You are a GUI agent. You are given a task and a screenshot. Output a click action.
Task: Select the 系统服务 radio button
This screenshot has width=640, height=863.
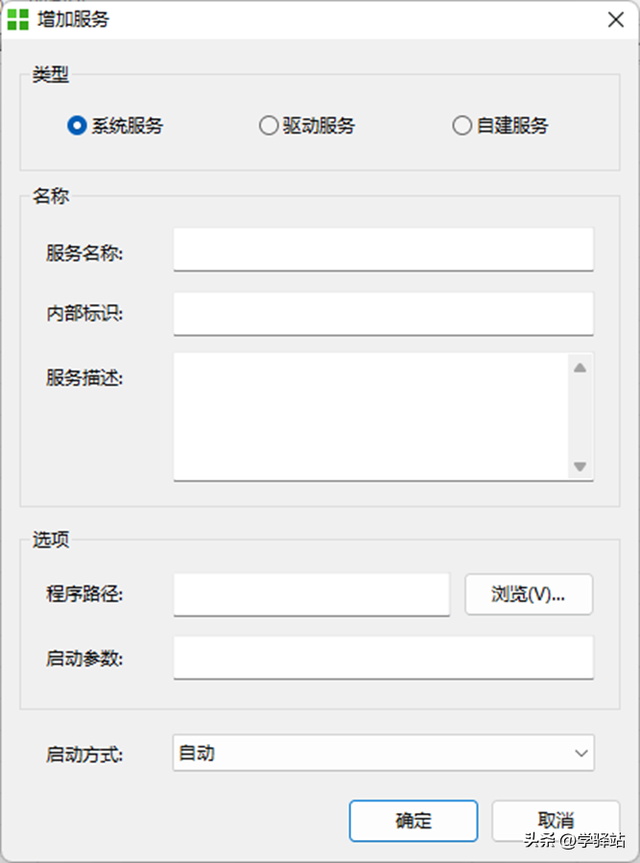coord(75,126)
